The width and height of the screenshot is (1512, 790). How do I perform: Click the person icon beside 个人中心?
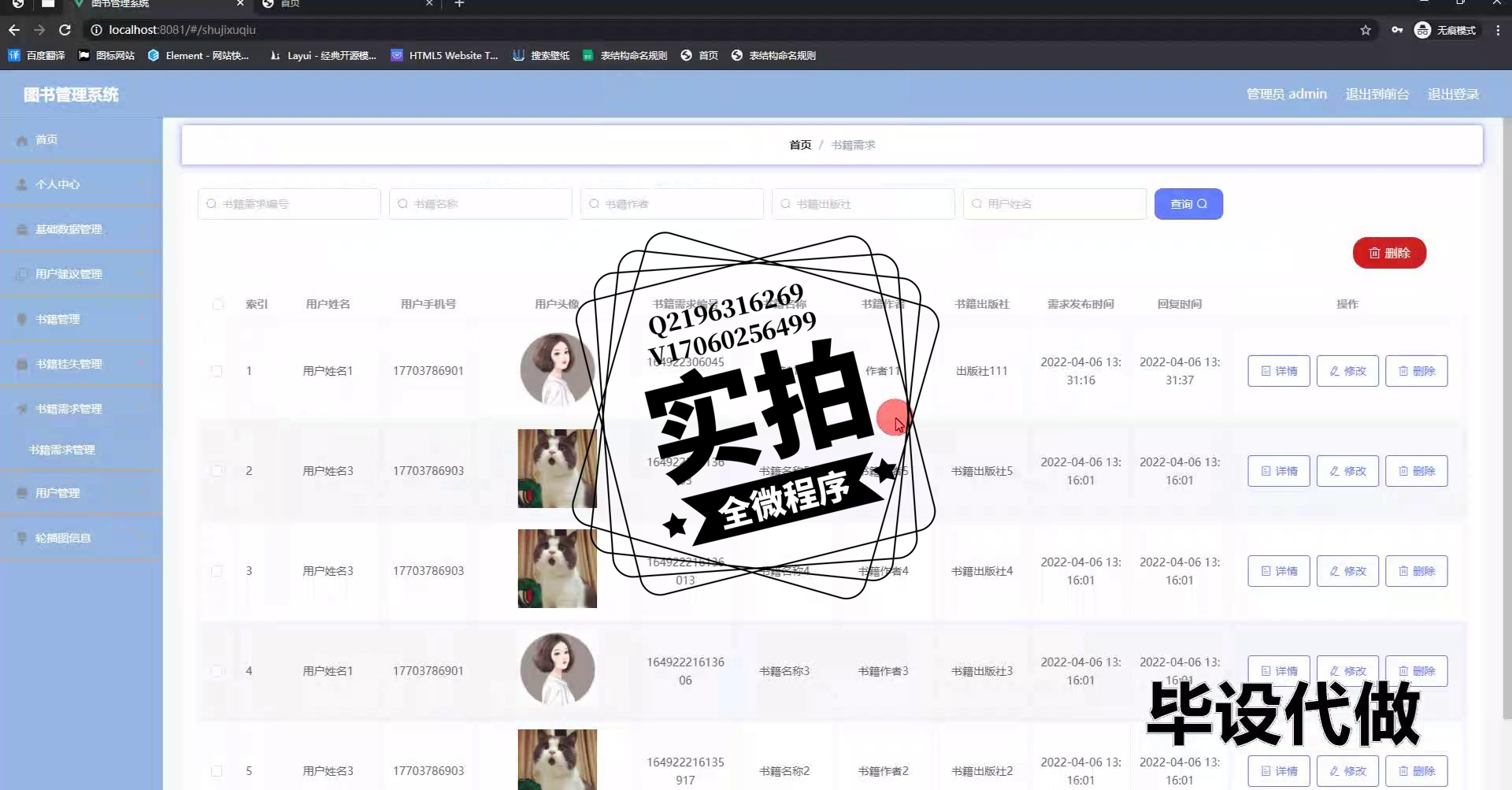[22, 184]
